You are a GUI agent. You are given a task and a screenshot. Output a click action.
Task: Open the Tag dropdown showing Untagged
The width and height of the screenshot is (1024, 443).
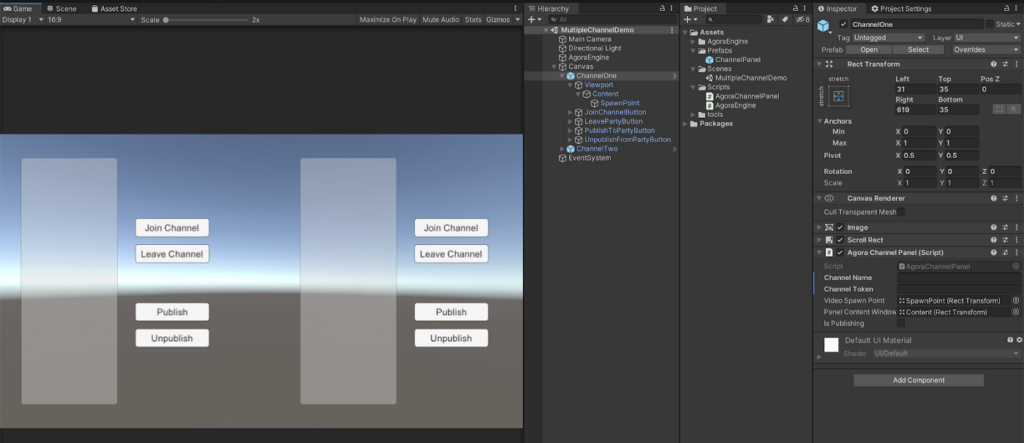[x=888, y=38]
